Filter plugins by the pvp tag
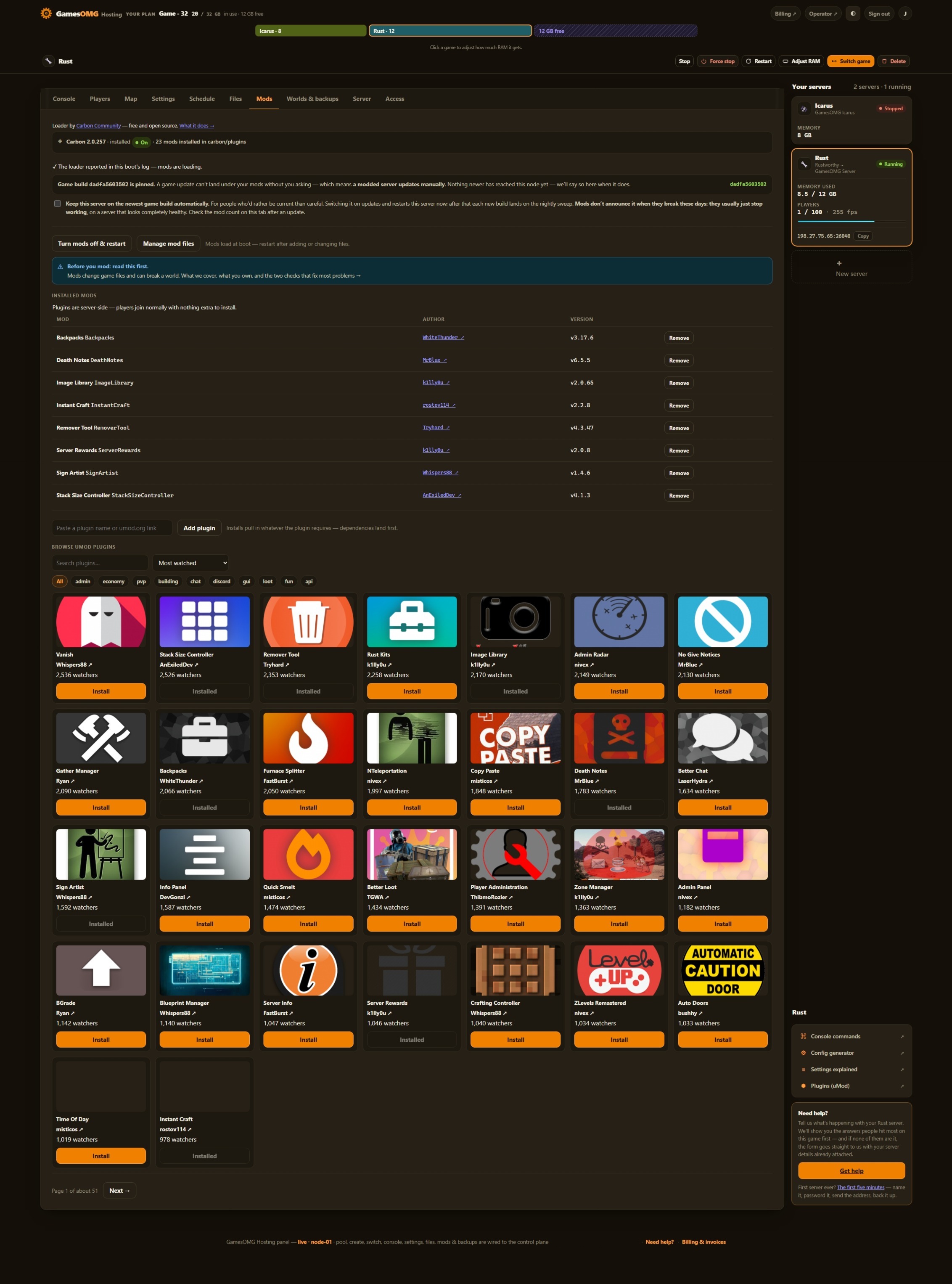 (x=141, y=581)
